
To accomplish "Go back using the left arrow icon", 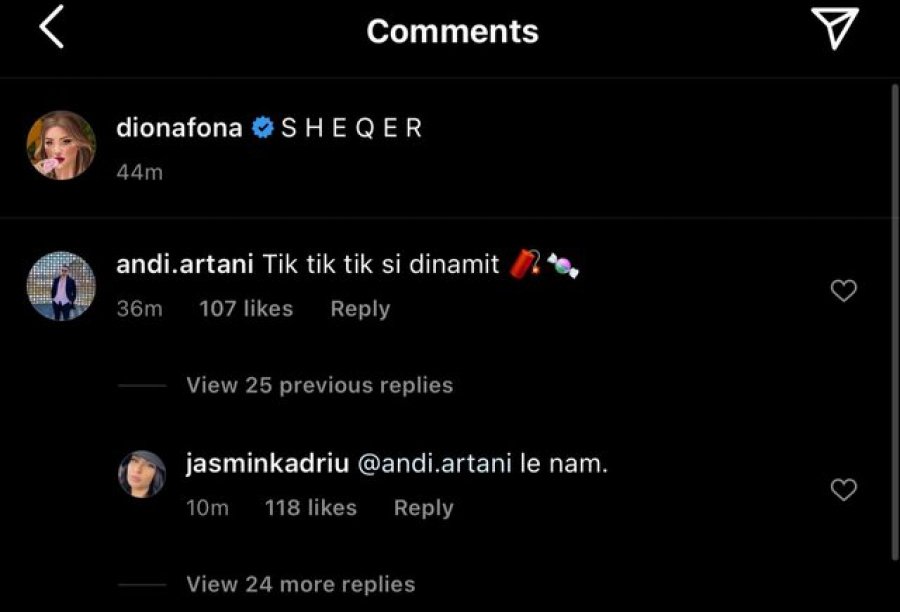I will (52, 27).
